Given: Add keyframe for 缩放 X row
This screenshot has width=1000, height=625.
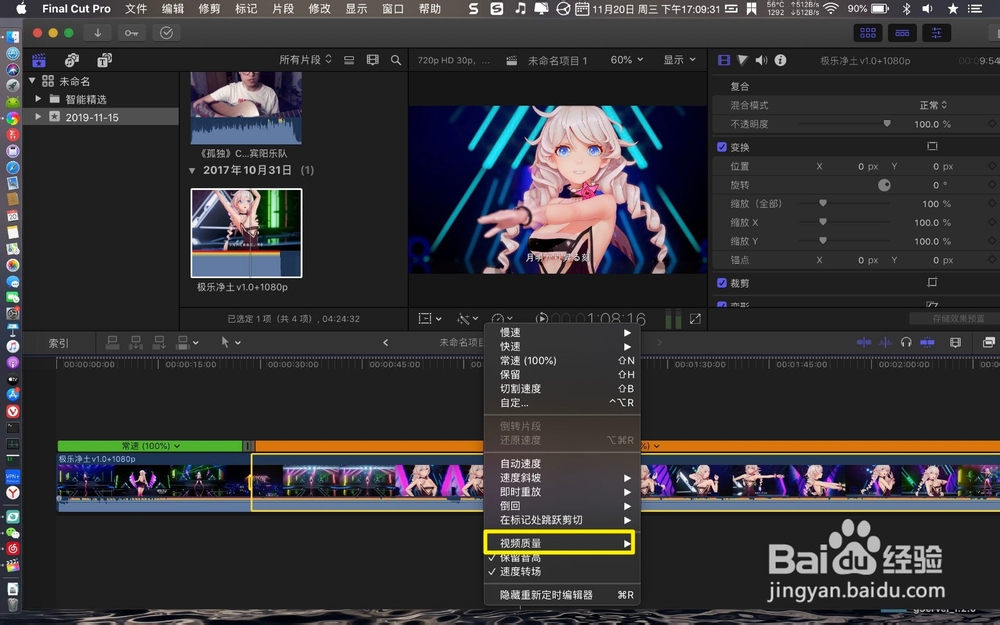Looking at the screenshot, I should point(992,222).
